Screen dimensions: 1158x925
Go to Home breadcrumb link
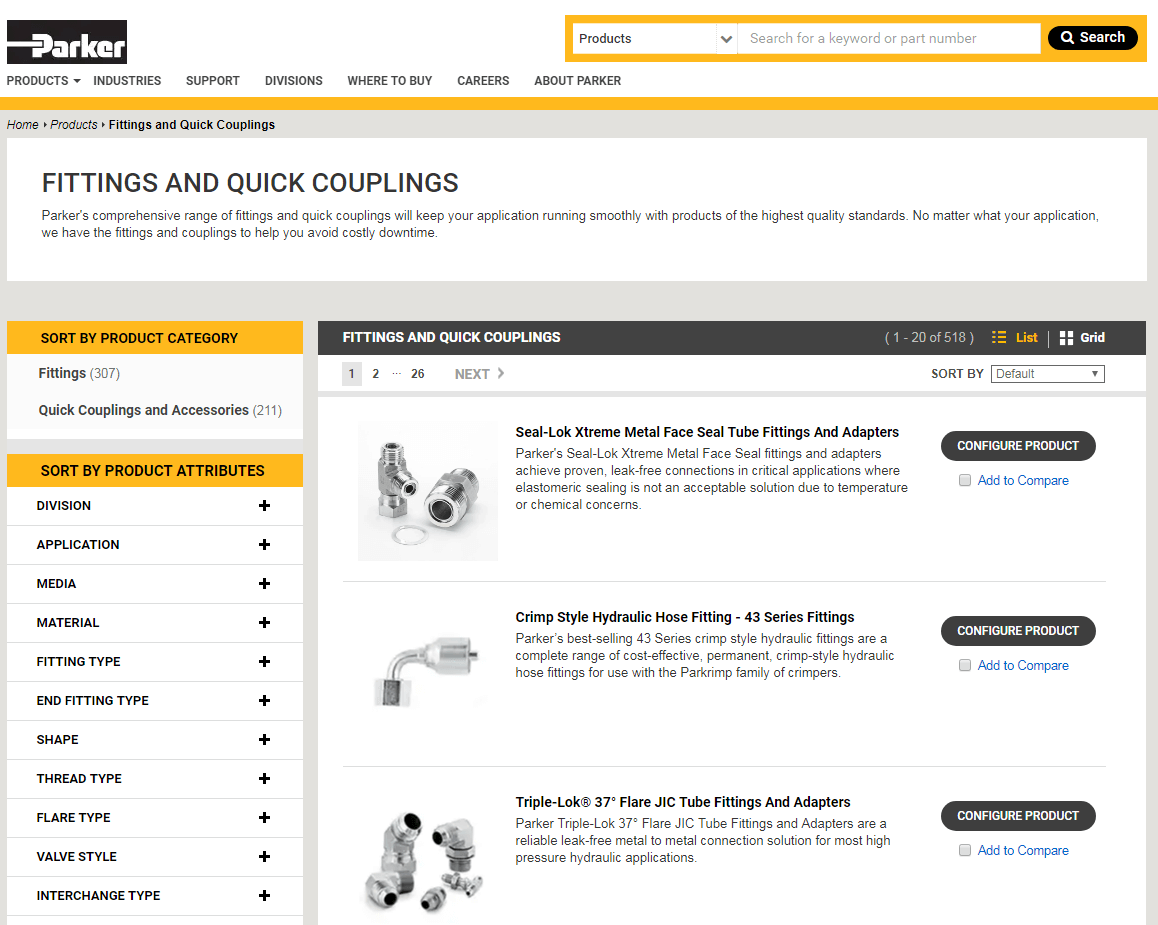pos(22,125)
